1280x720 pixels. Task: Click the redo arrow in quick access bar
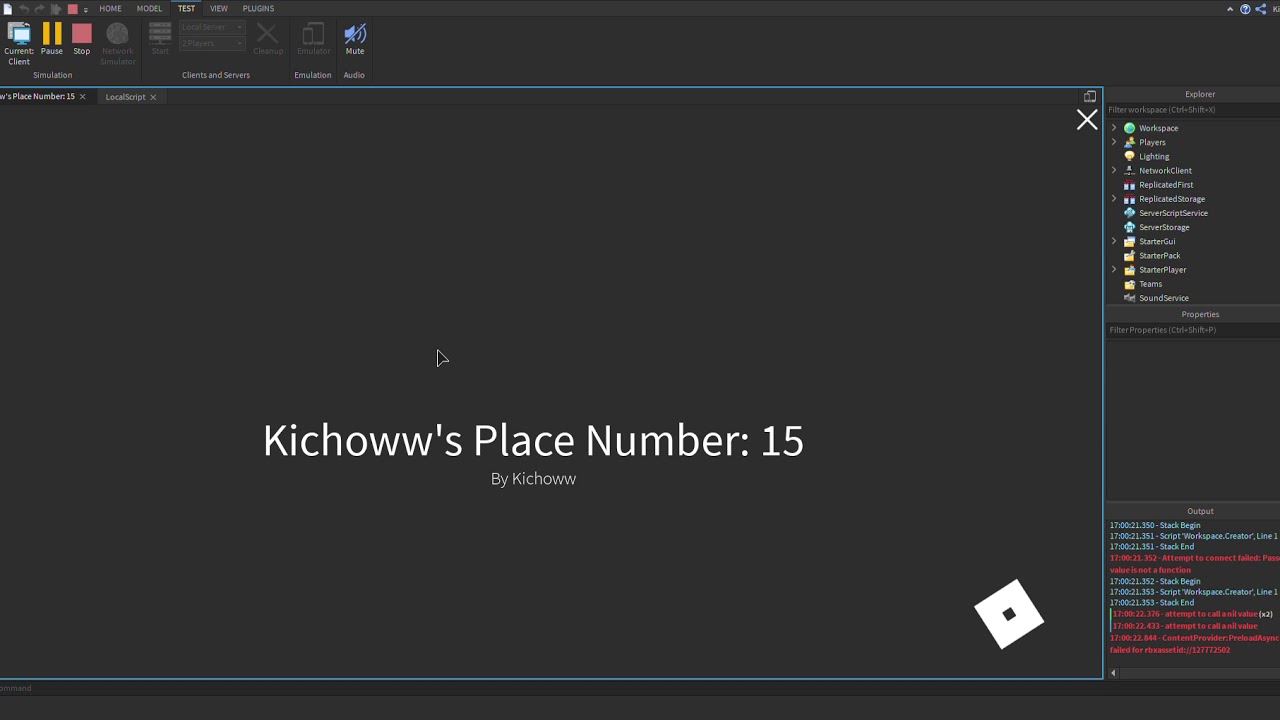point(39,9)
